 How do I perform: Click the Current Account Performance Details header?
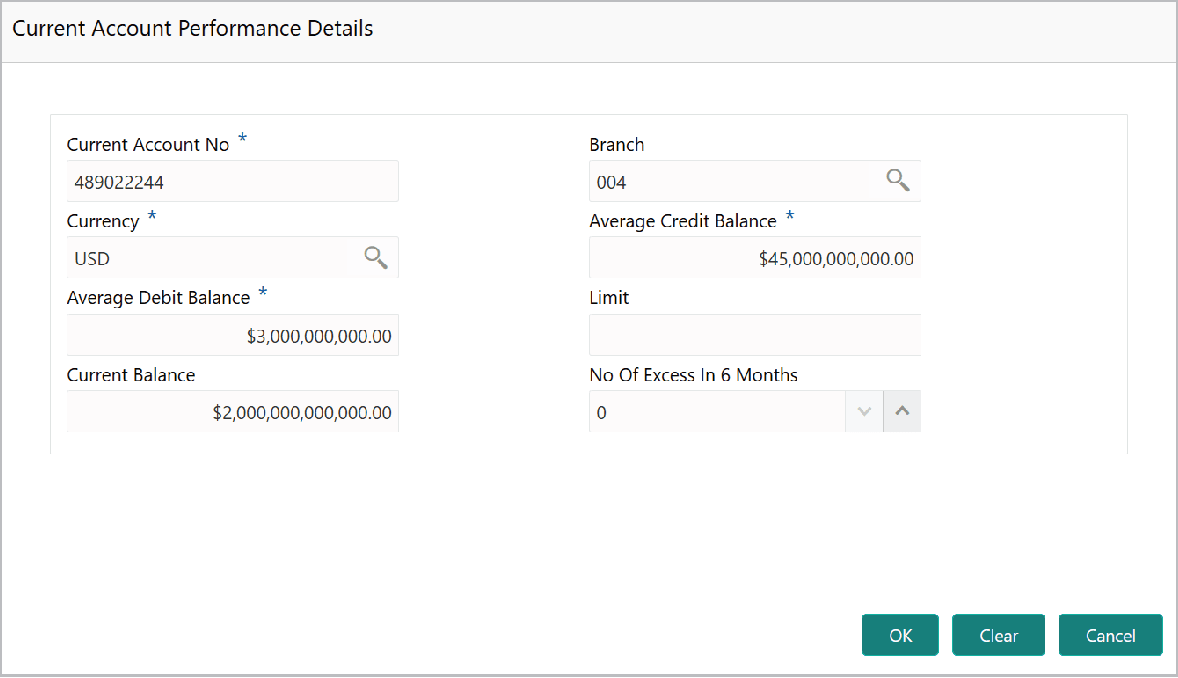coord(193,28)
